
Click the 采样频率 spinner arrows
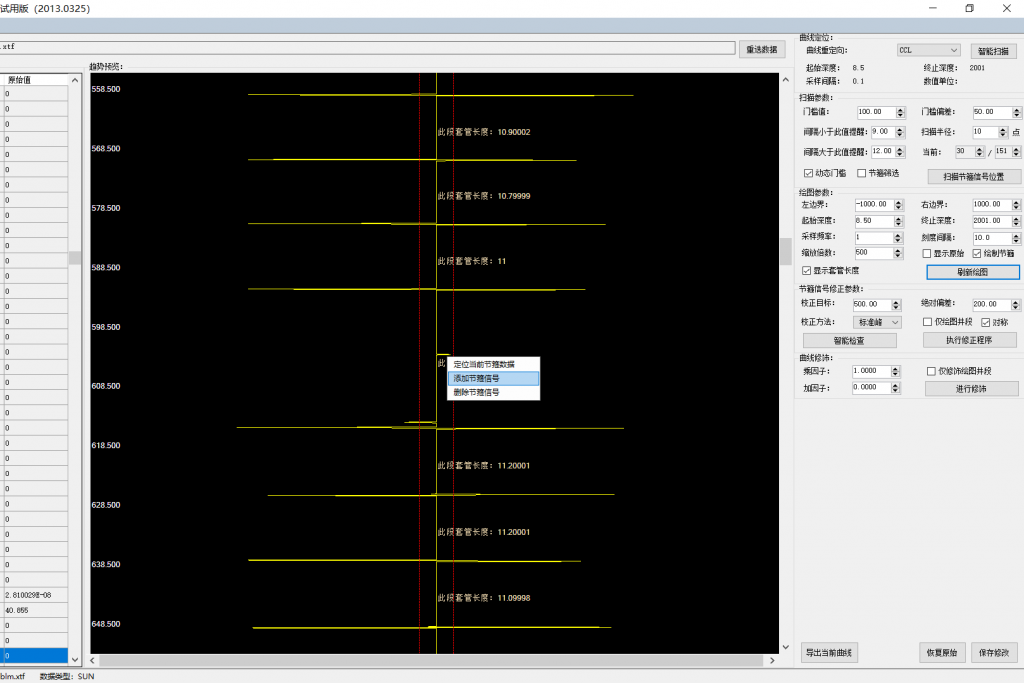(898, 238)
